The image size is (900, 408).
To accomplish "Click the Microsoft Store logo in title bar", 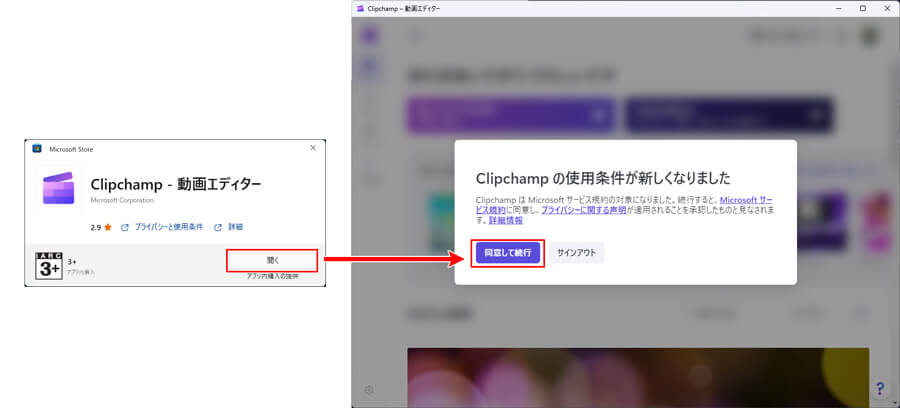I will pos(37,149).
